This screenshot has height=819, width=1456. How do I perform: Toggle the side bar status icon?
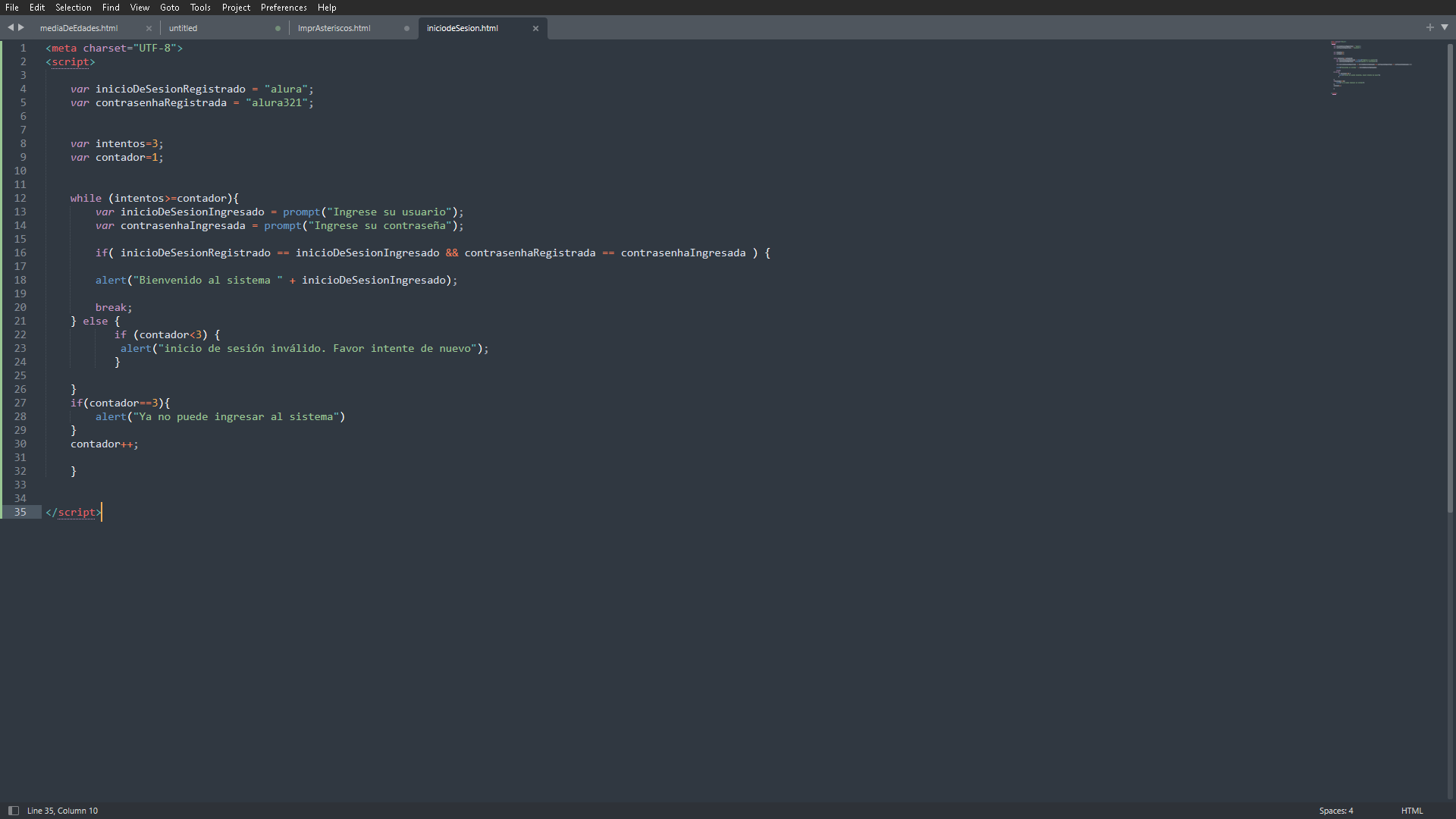(13, 811)
